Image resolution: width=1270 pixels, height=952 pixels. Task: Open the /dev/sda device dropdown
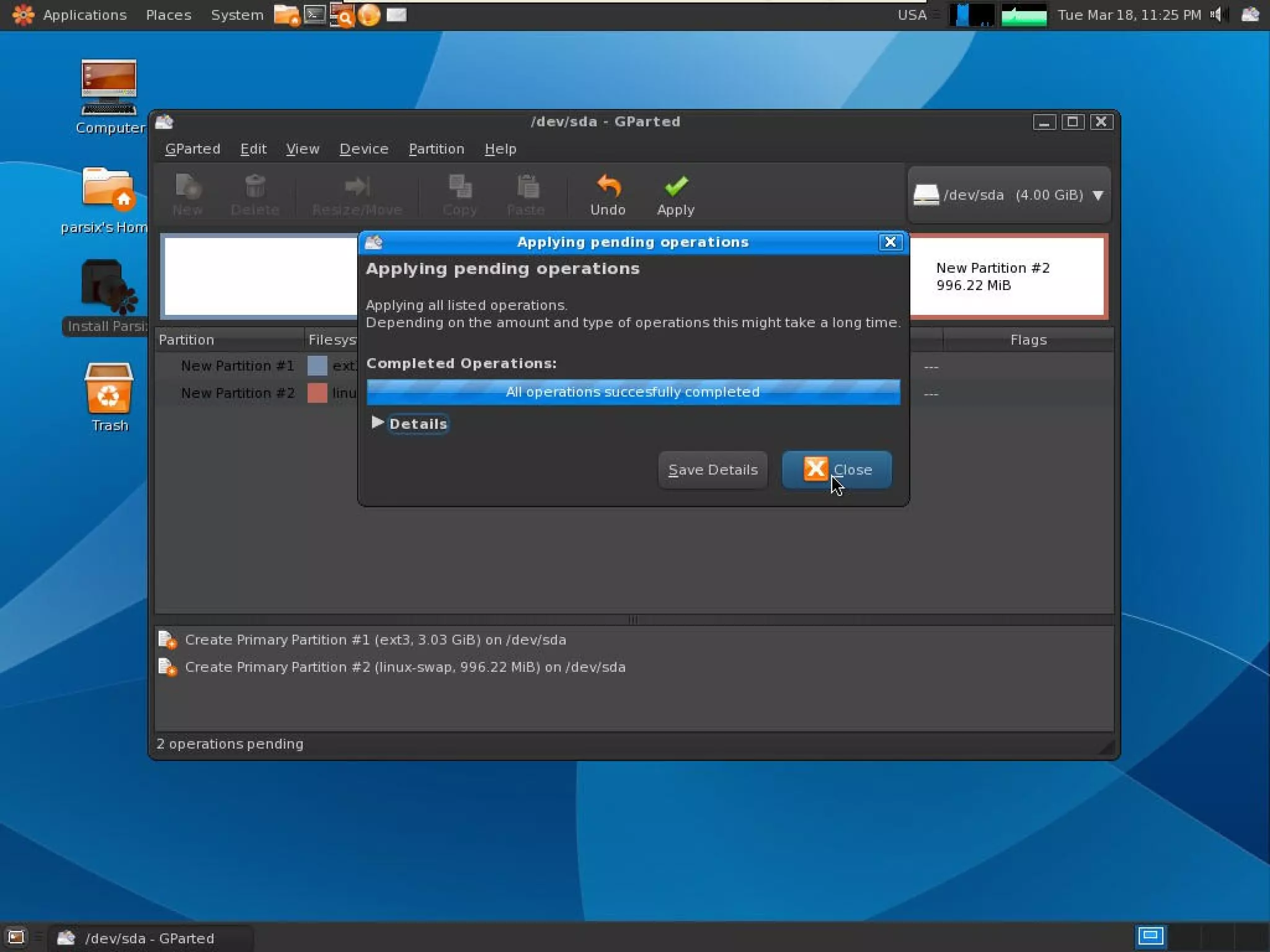pyautogui.click(x=1009, y=195)
